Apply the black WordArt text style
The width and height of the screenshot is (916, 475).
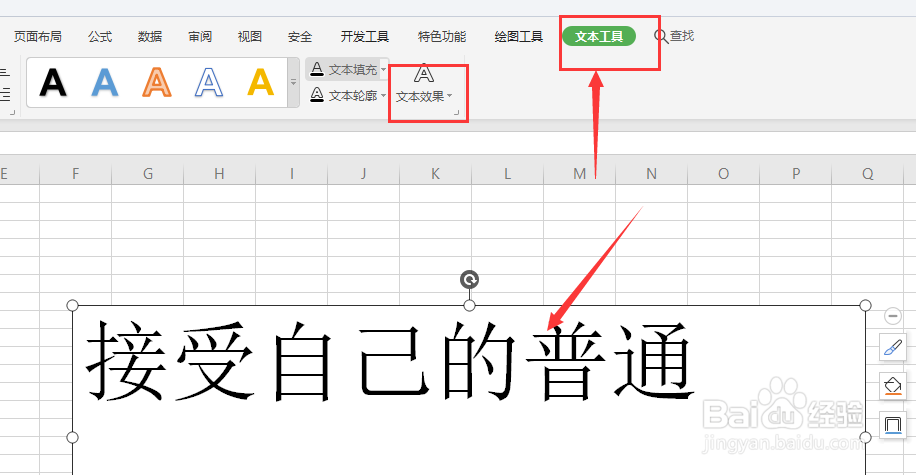[x=53, y=82]
